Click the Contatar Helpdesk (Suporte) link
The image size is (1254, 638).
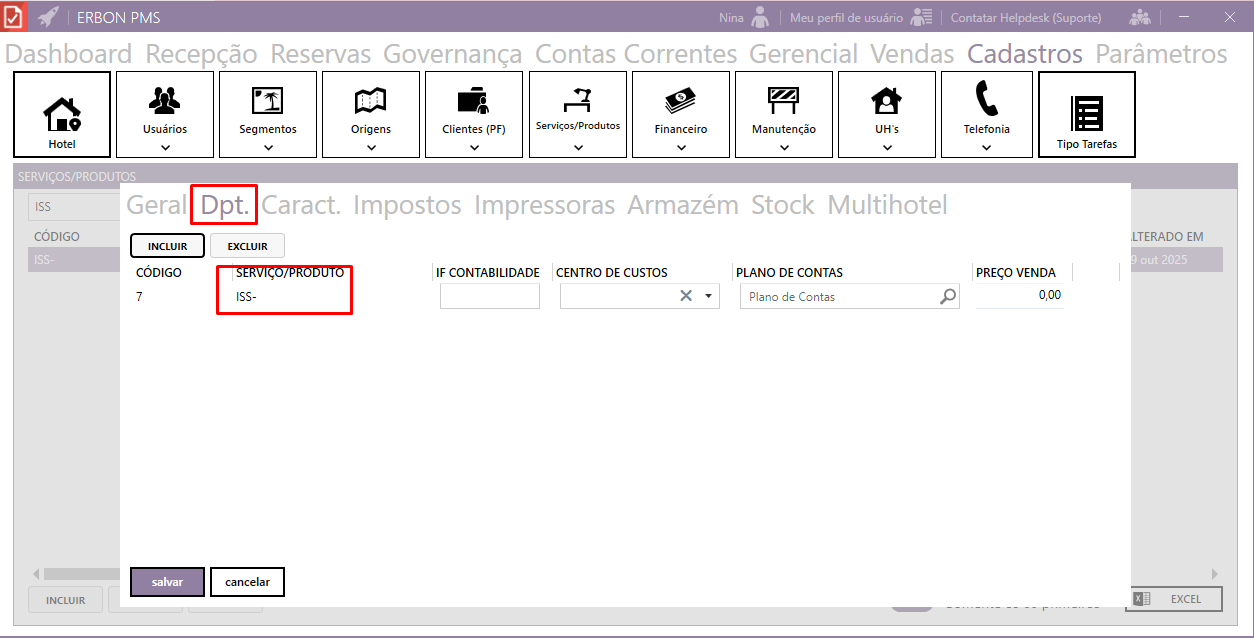(x=1025, y=18)
